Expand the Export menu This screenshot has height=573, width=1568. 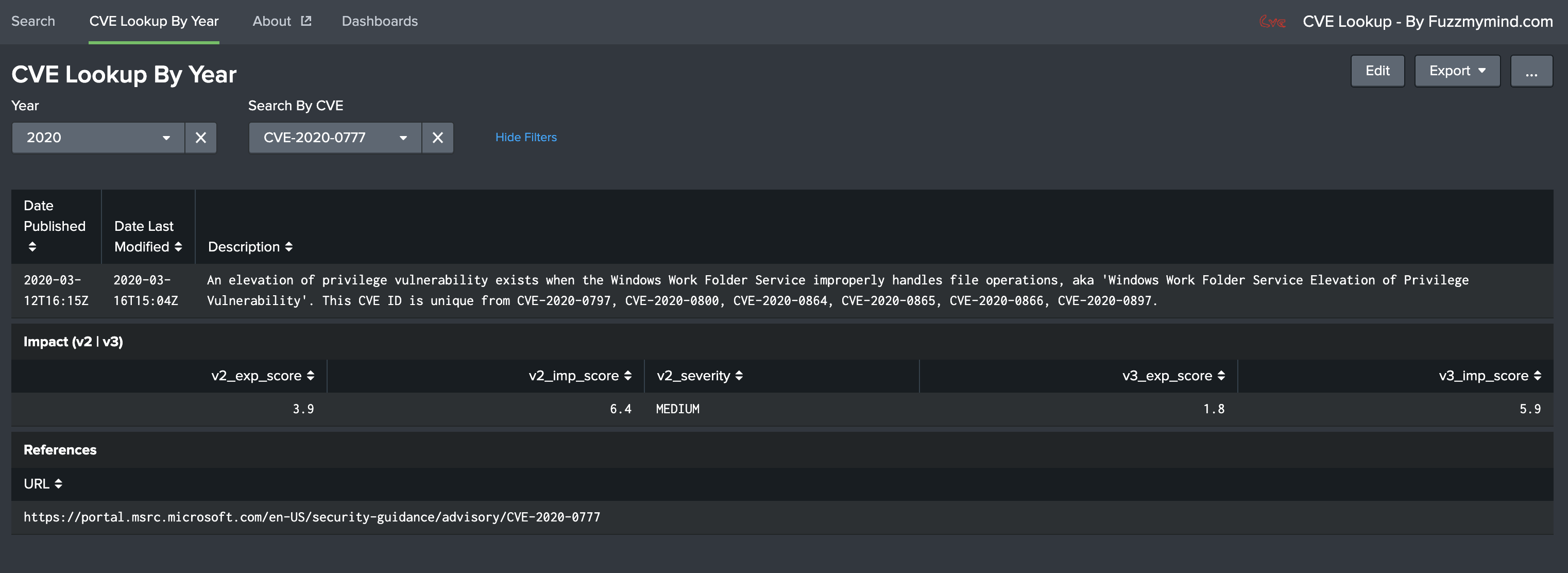[x=1457, y=71]
